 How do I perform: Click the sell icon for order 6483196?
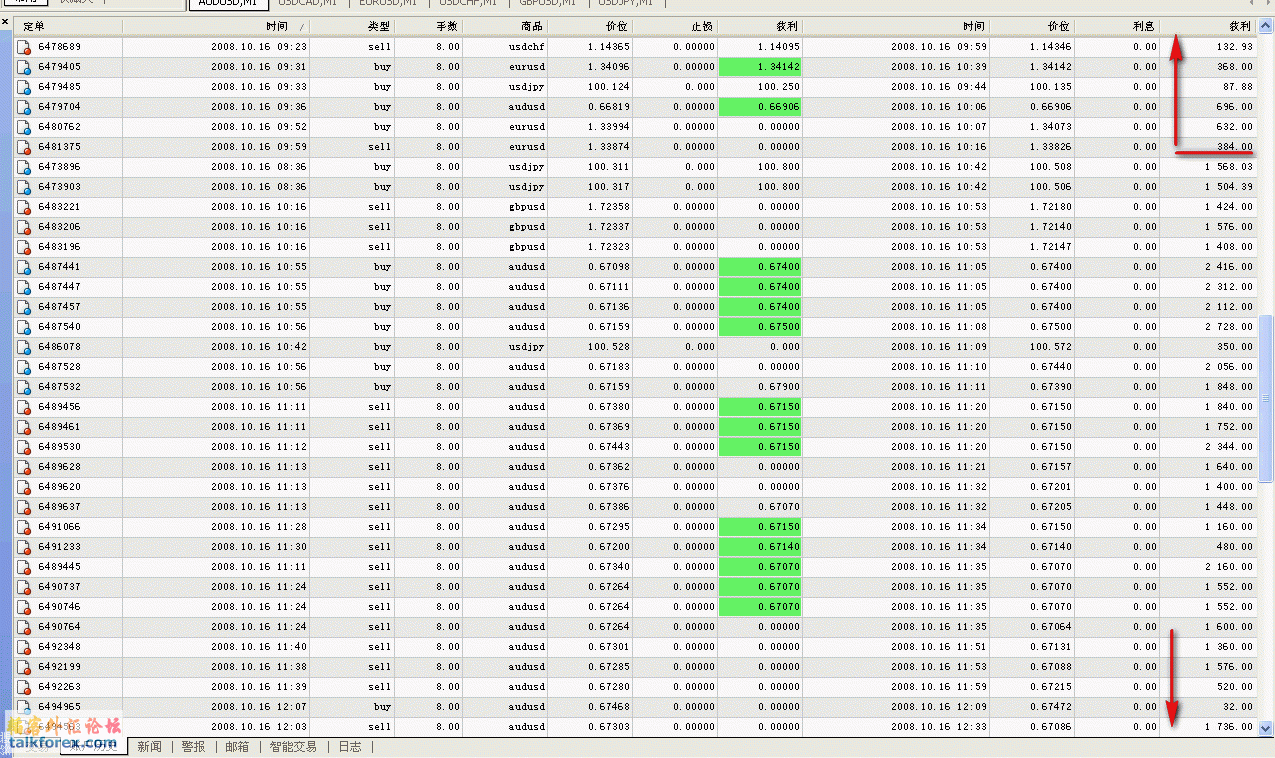[24, 247]
